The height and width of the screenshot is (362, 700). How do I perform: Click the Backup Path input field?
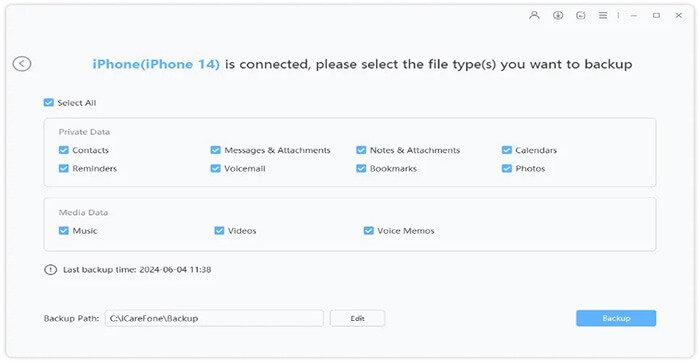tap(214, 318)
